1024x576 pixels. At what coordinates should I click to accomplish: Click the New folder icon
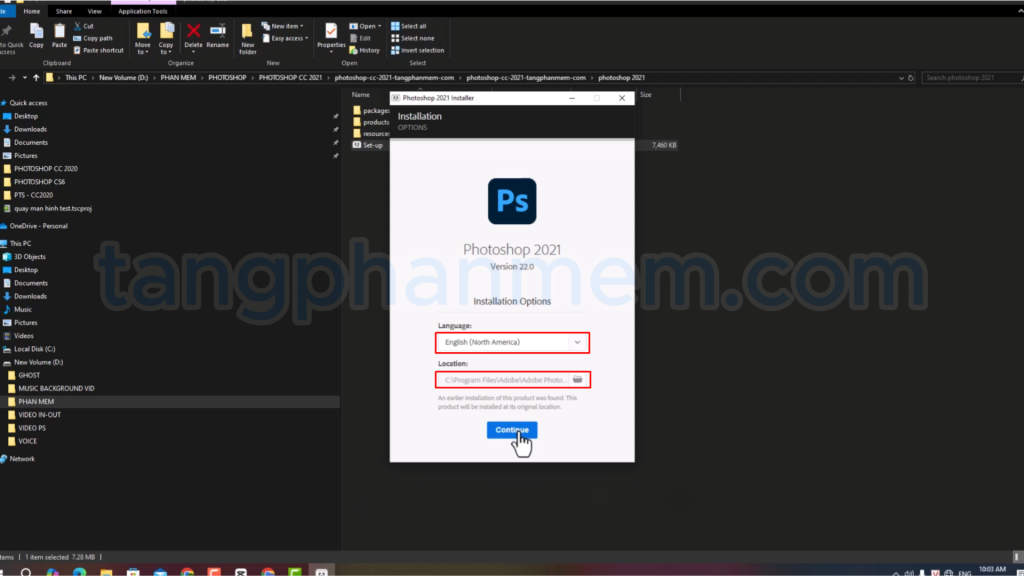coord(247,37)
